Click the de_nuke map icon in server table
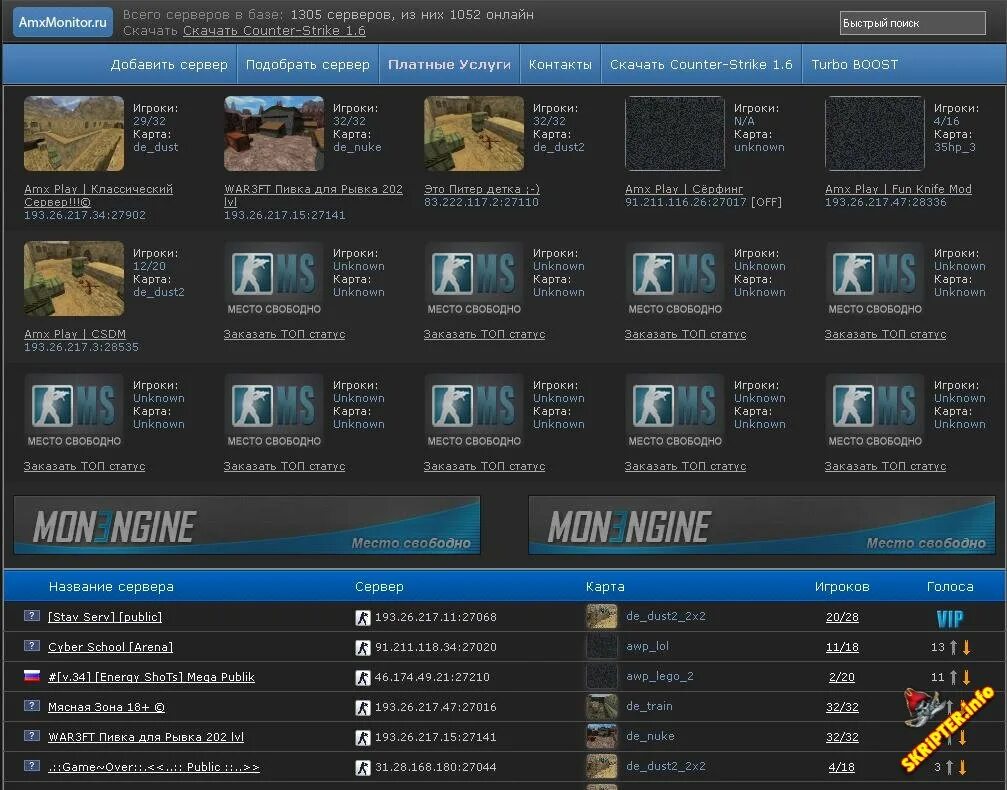The width and height of the screenshot is (1007, 790). [x=602, y=737]
